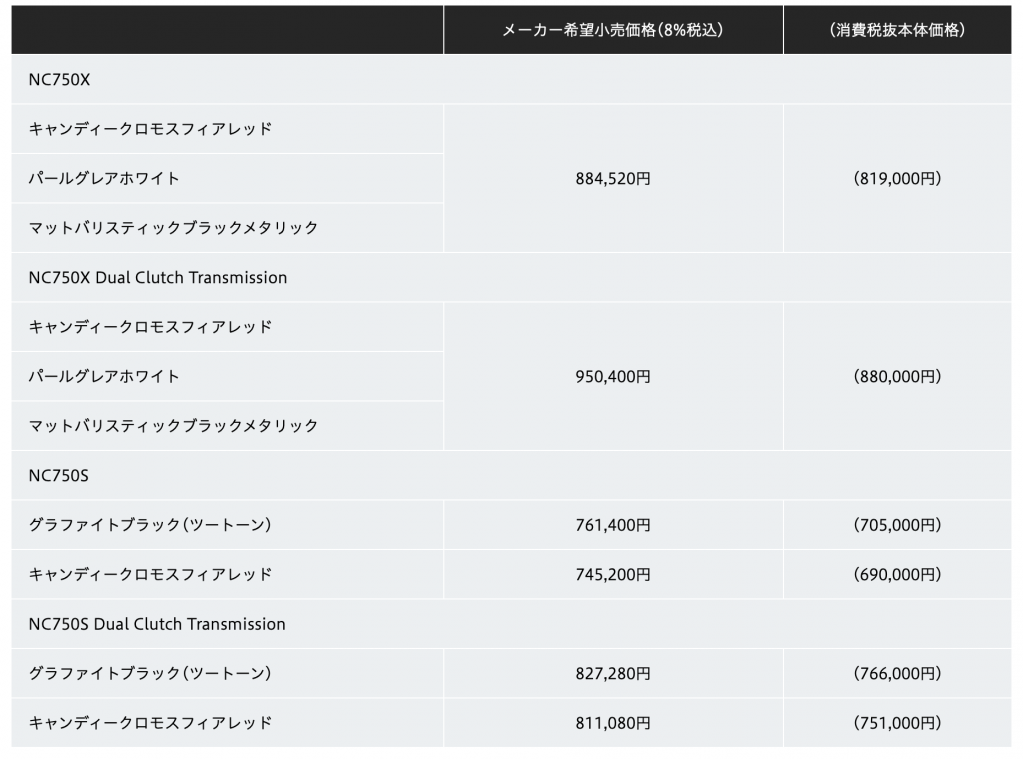
Task: Click the 827,280円 price
Action: click(x=613, y=674)
